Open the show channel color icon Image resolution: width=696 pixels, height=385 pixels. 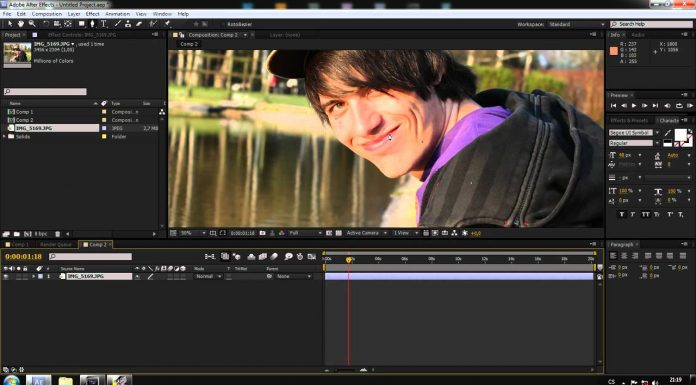pyautogui.click(x=281, y=233)
